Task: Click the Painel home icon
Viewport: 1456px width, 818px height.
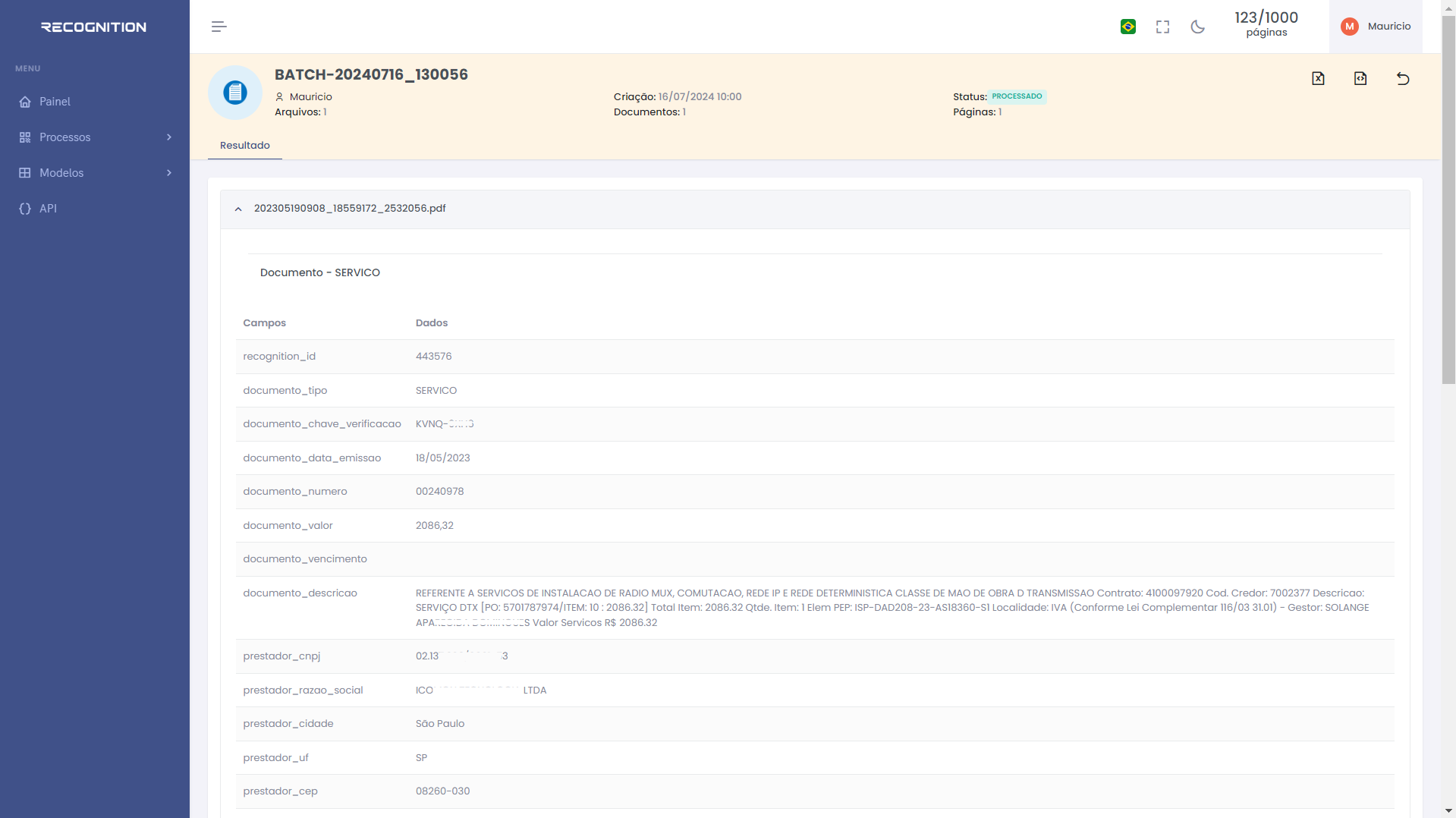Action: click(x=25, y=102)
